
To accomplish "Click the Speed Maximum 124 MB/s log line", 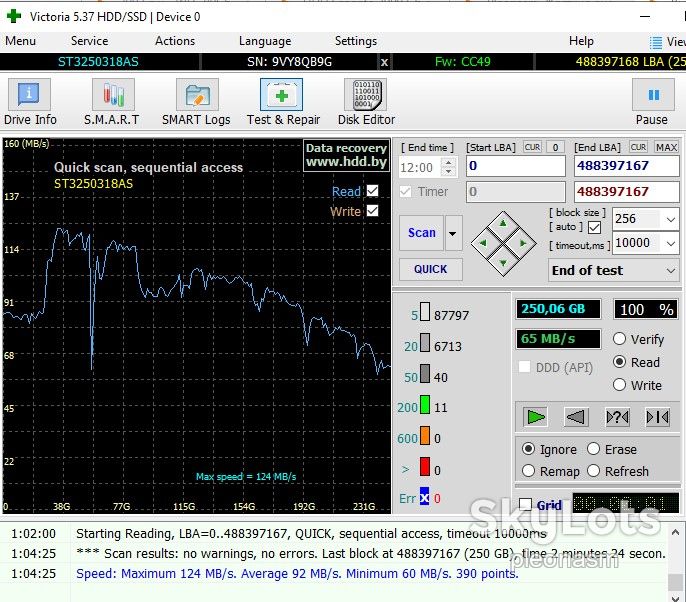I will [x=297, y=574].
